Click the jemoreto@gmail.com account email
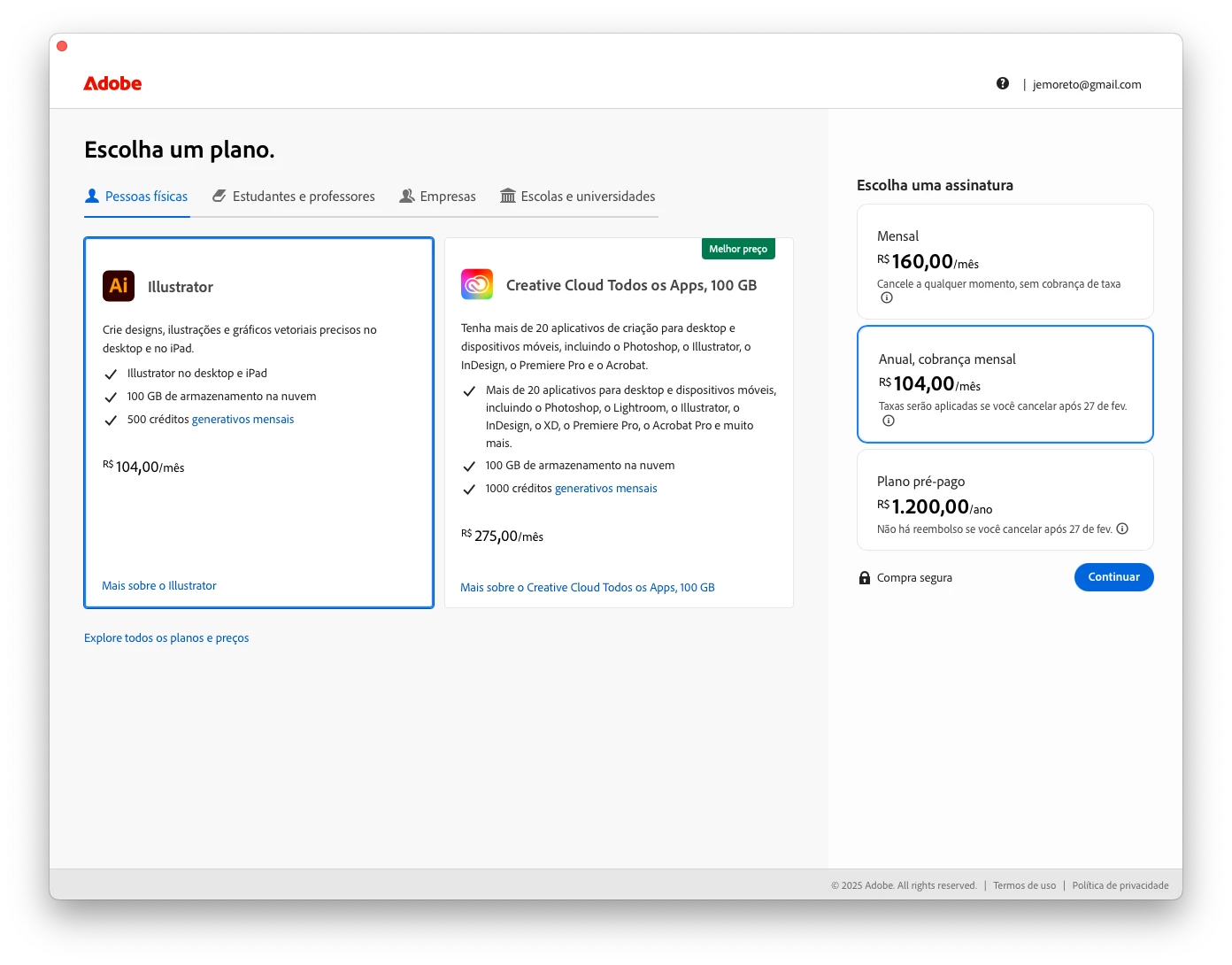 pos(1087,85)
